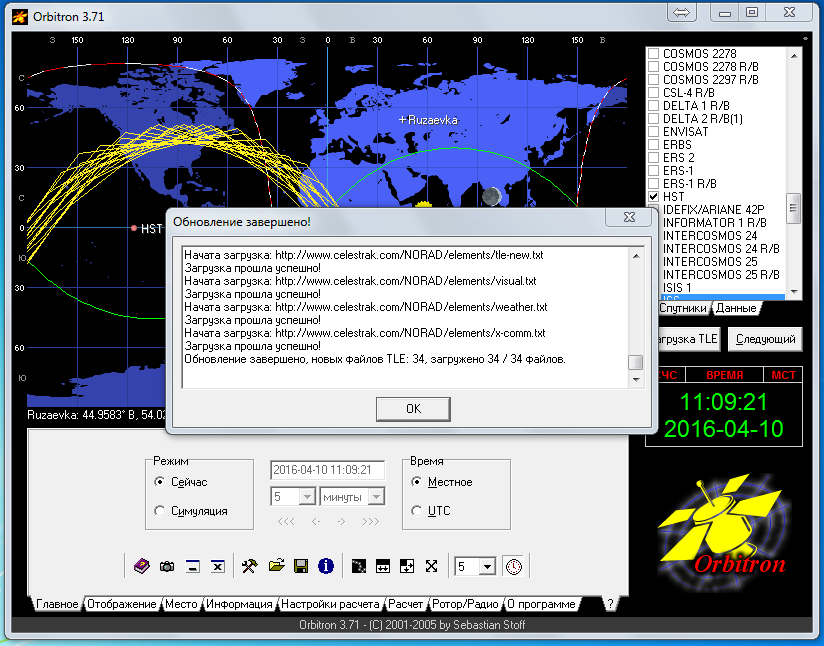Viewport: 824px width, 646px height.
Task: Tick the ERBS satellite checkbox
Action: point(654,145)
